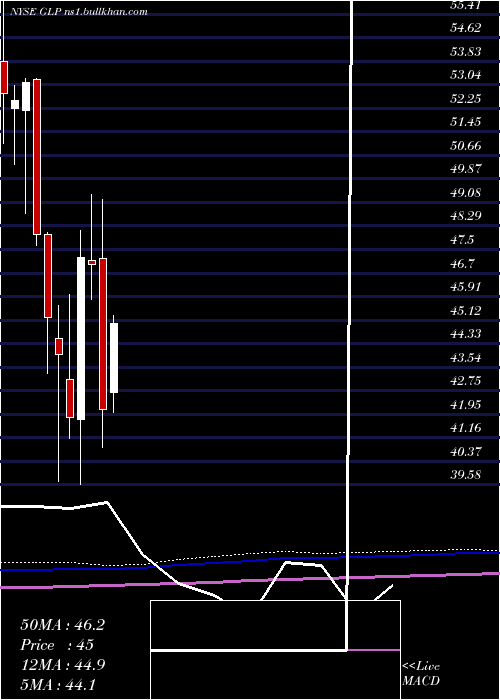
Task: Click the last white candle near 44
Action: click(114, 358)
